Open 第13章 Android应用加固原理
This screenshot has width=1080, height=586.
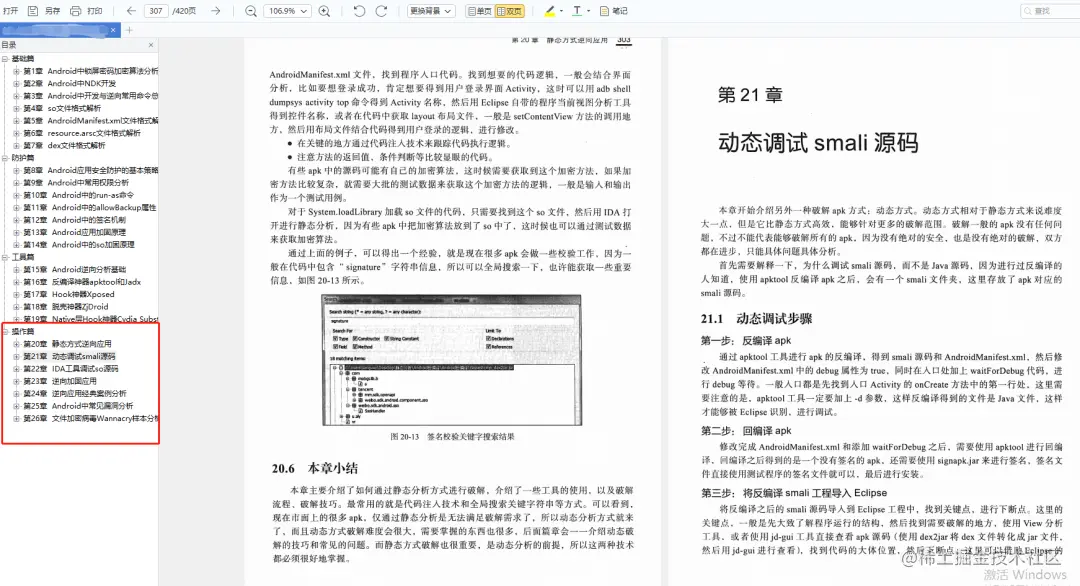[74, 232]
